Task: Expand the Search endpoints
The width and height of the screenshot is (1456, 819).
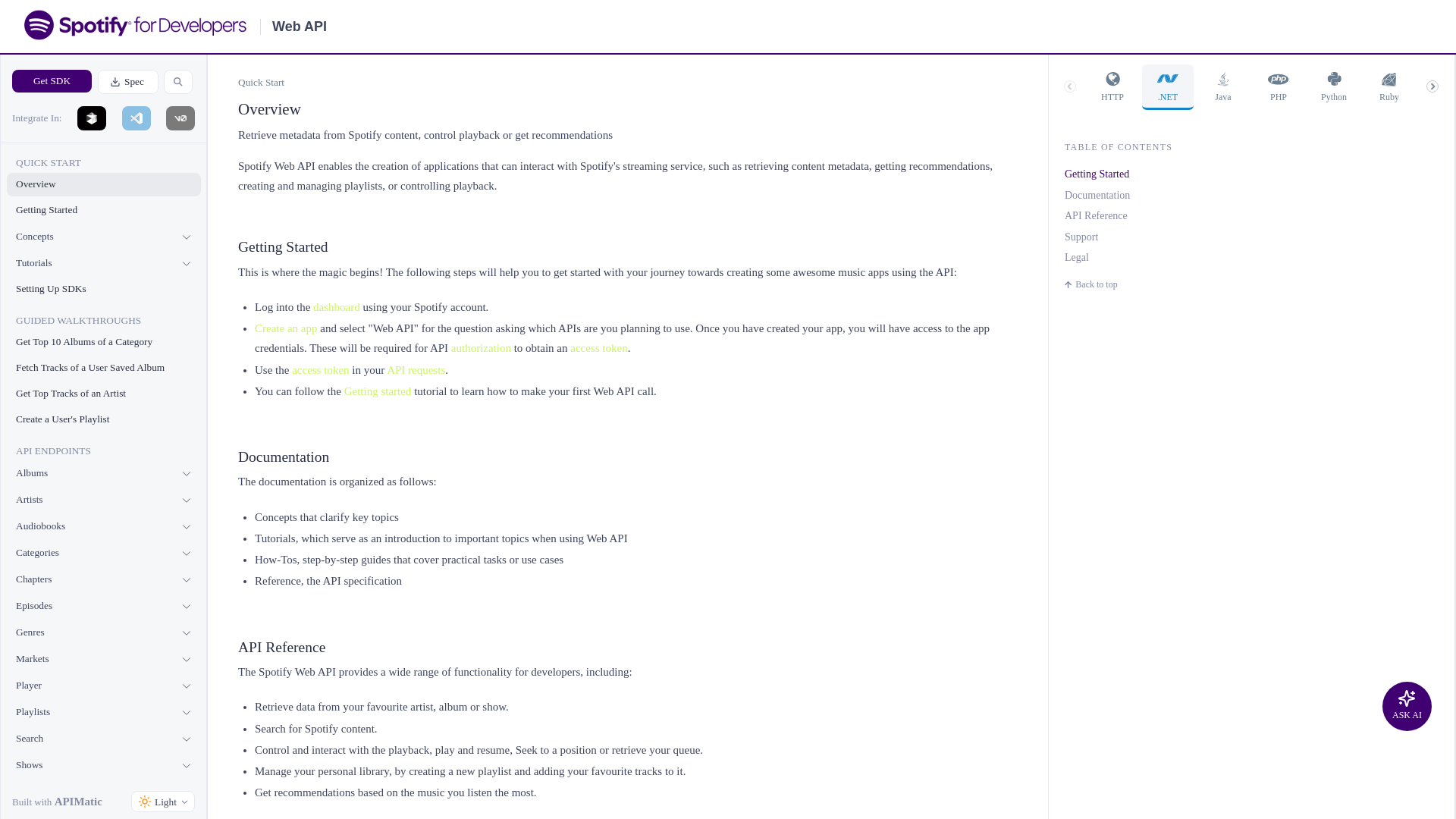Action: [x=104, y=739]
